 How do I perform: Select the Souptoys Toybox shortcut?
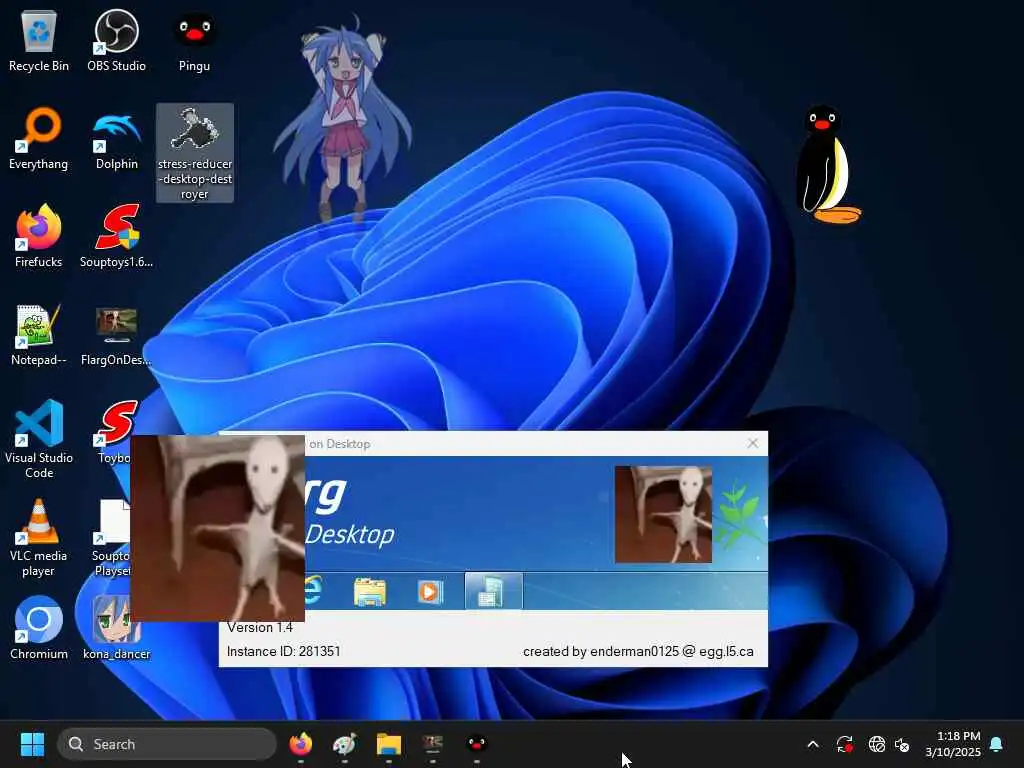pyautogui.click(x=114, y=432)
